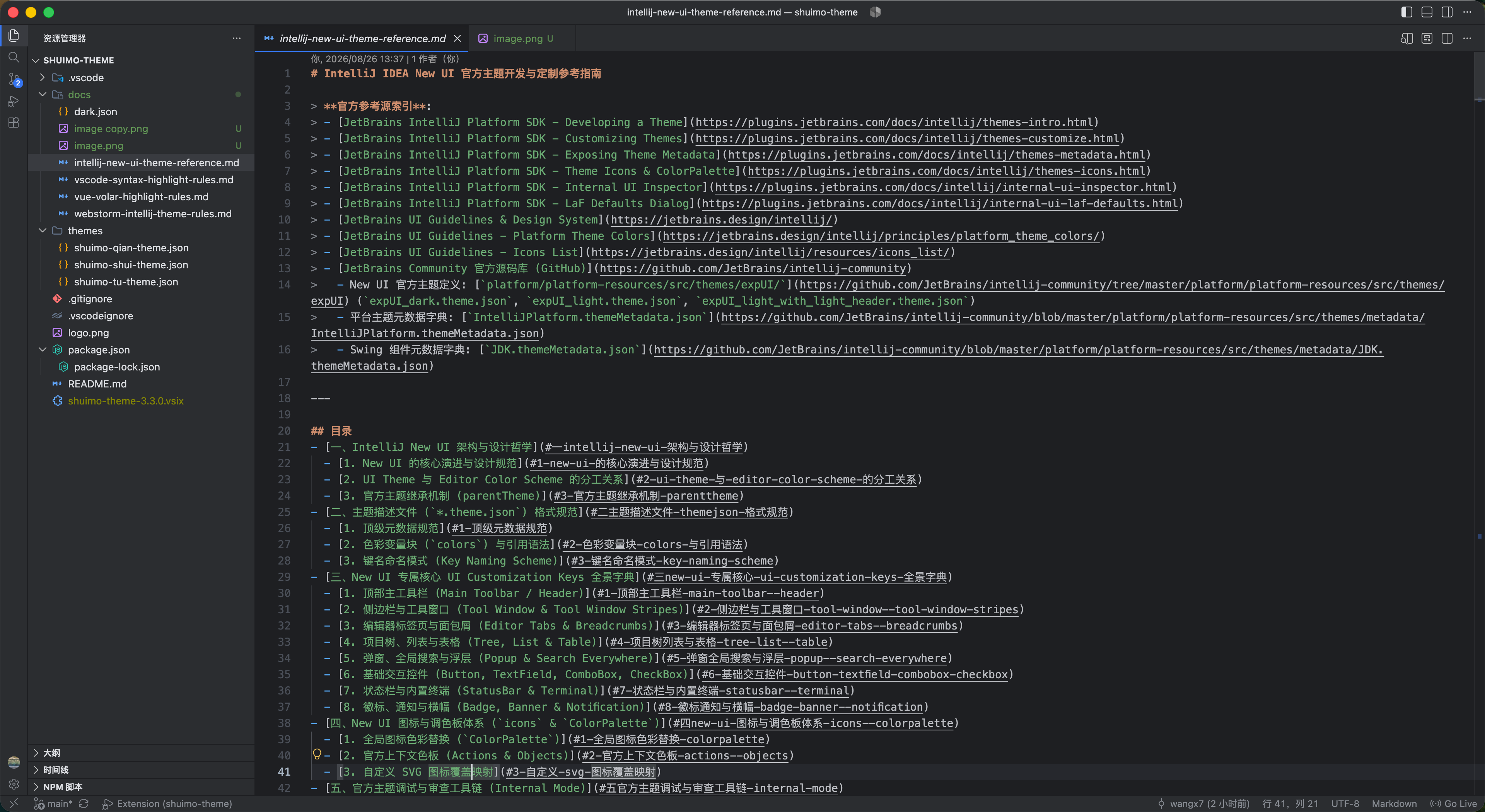Click the git blame wangx7 status item
1485x812 pixels.
pos(1204,803)
